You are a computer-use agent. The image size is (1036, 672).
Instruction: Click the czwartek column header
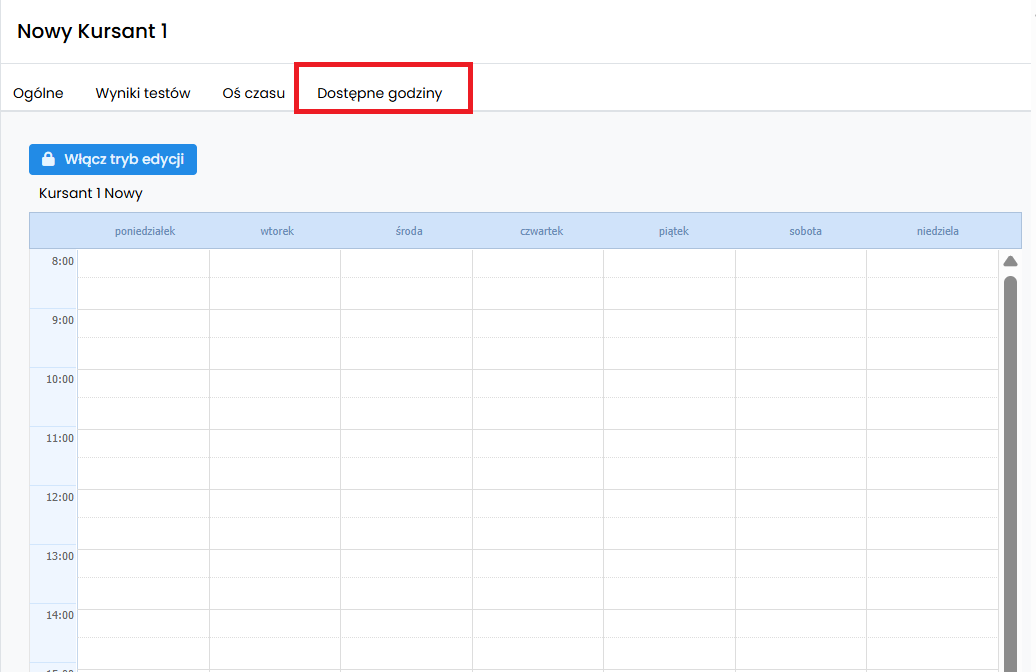[541, 231]
